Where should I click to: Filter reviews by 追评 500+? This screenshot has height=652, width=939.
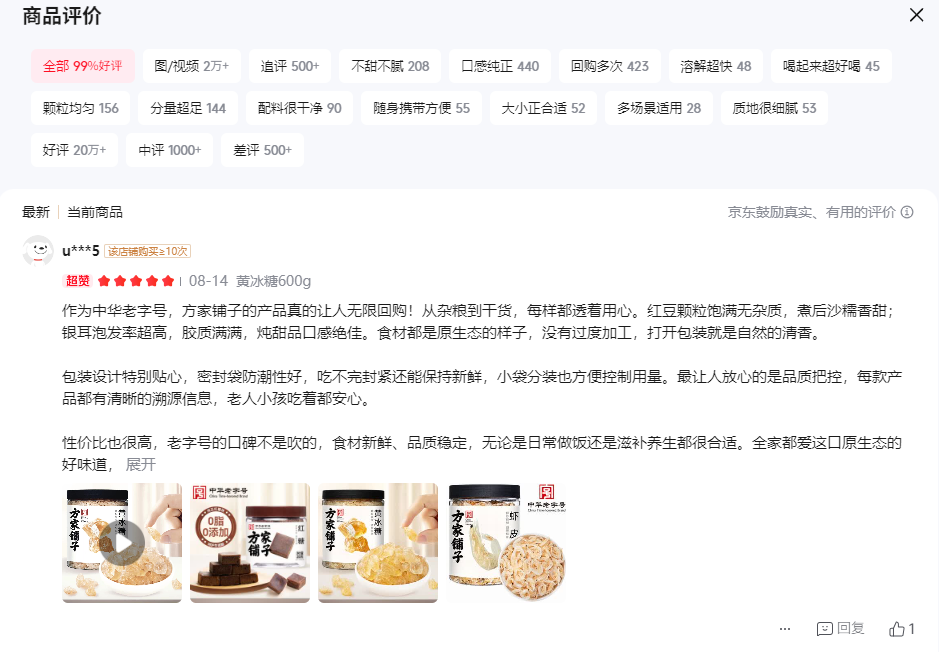(290, 66)
